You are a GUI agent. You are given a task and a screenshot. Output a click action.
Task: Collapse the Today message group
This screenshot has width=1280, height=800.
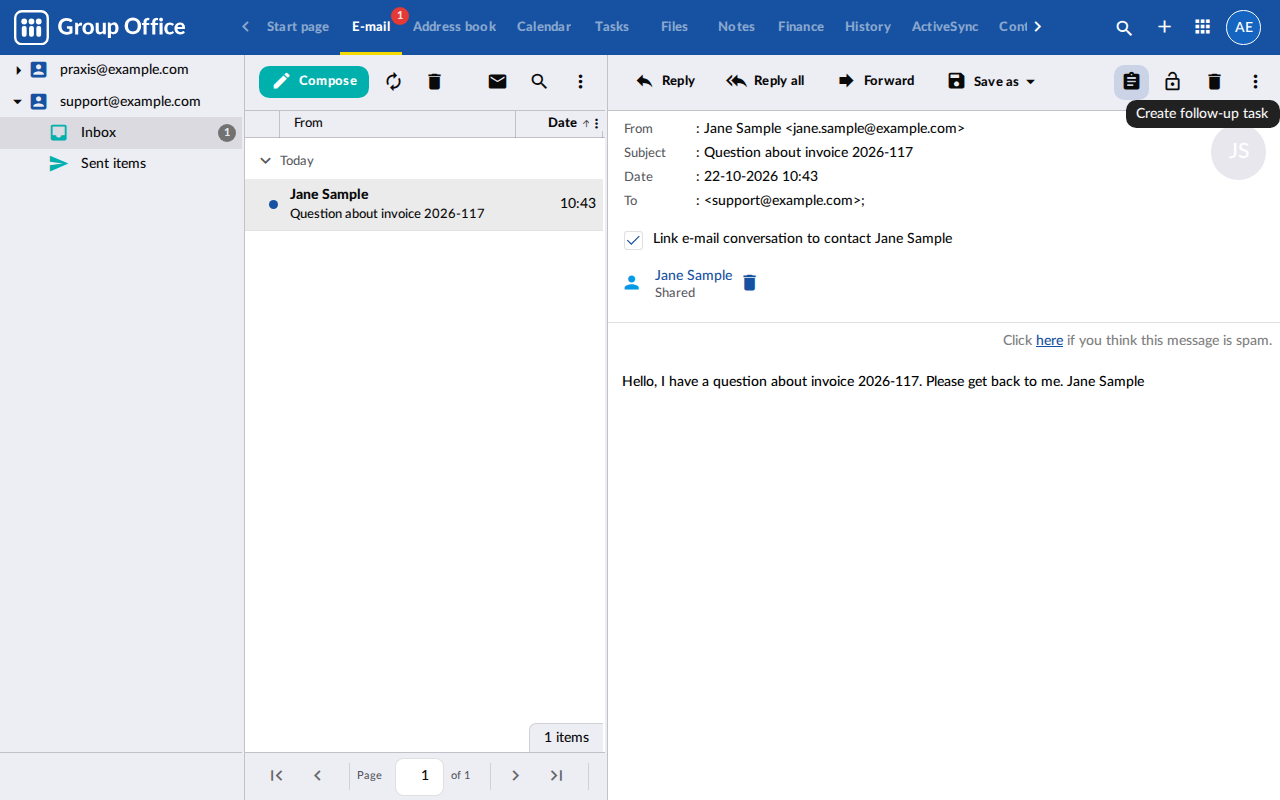[265, 160]
